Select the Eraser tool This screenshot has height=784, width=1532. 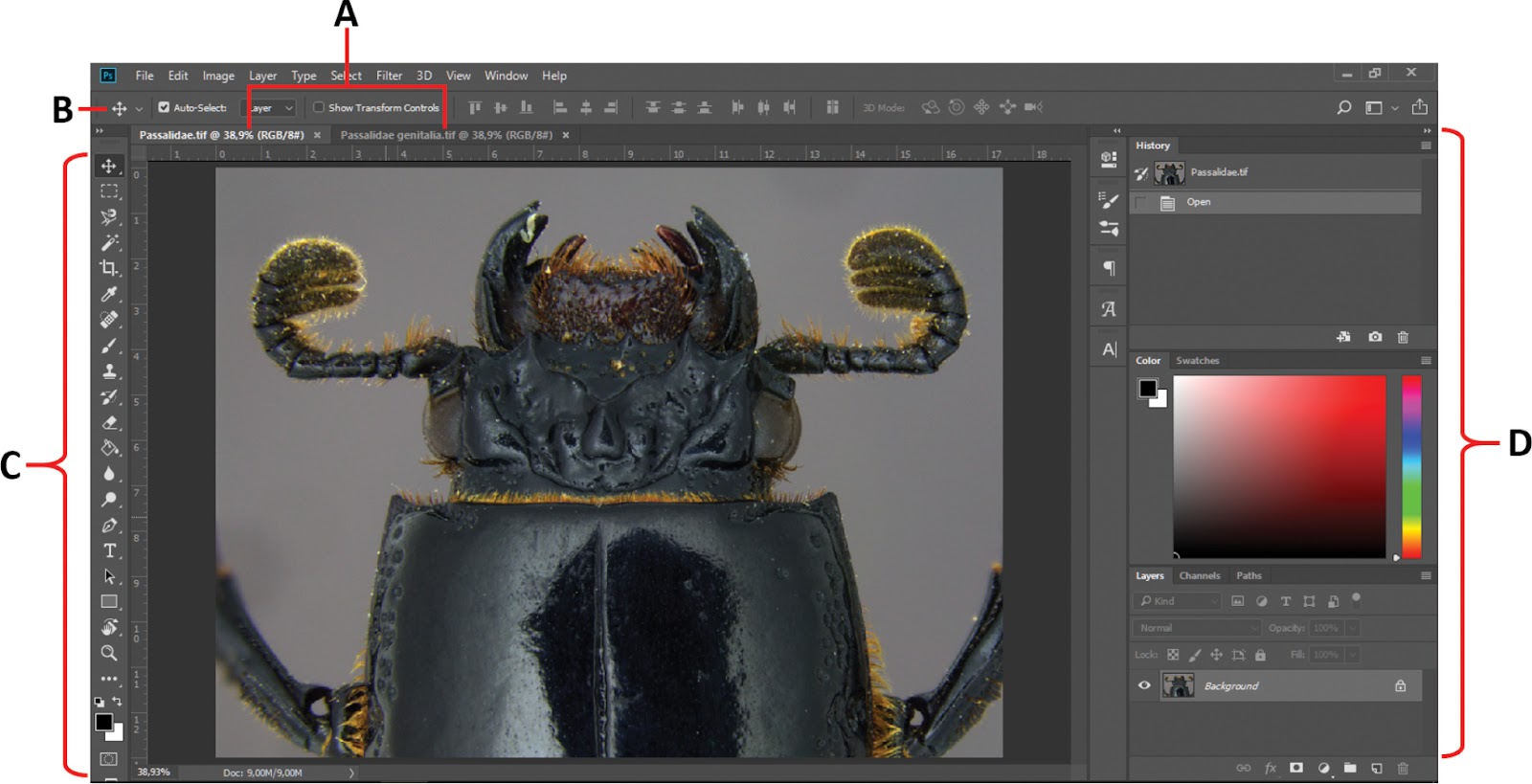coord(109,422)
